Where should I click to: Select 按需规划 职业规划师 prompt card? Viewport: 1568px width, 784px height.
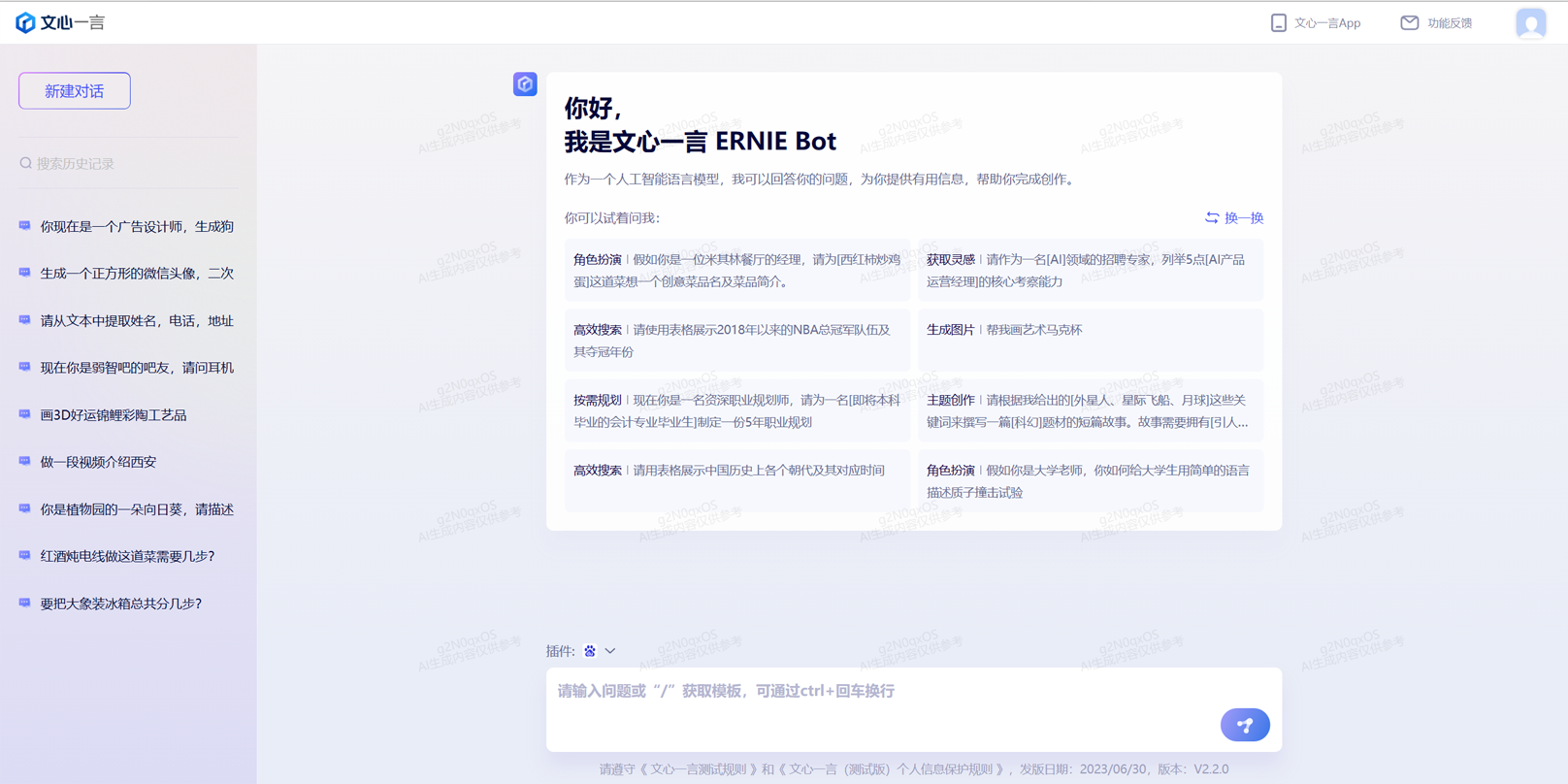(x=737, y=410)
